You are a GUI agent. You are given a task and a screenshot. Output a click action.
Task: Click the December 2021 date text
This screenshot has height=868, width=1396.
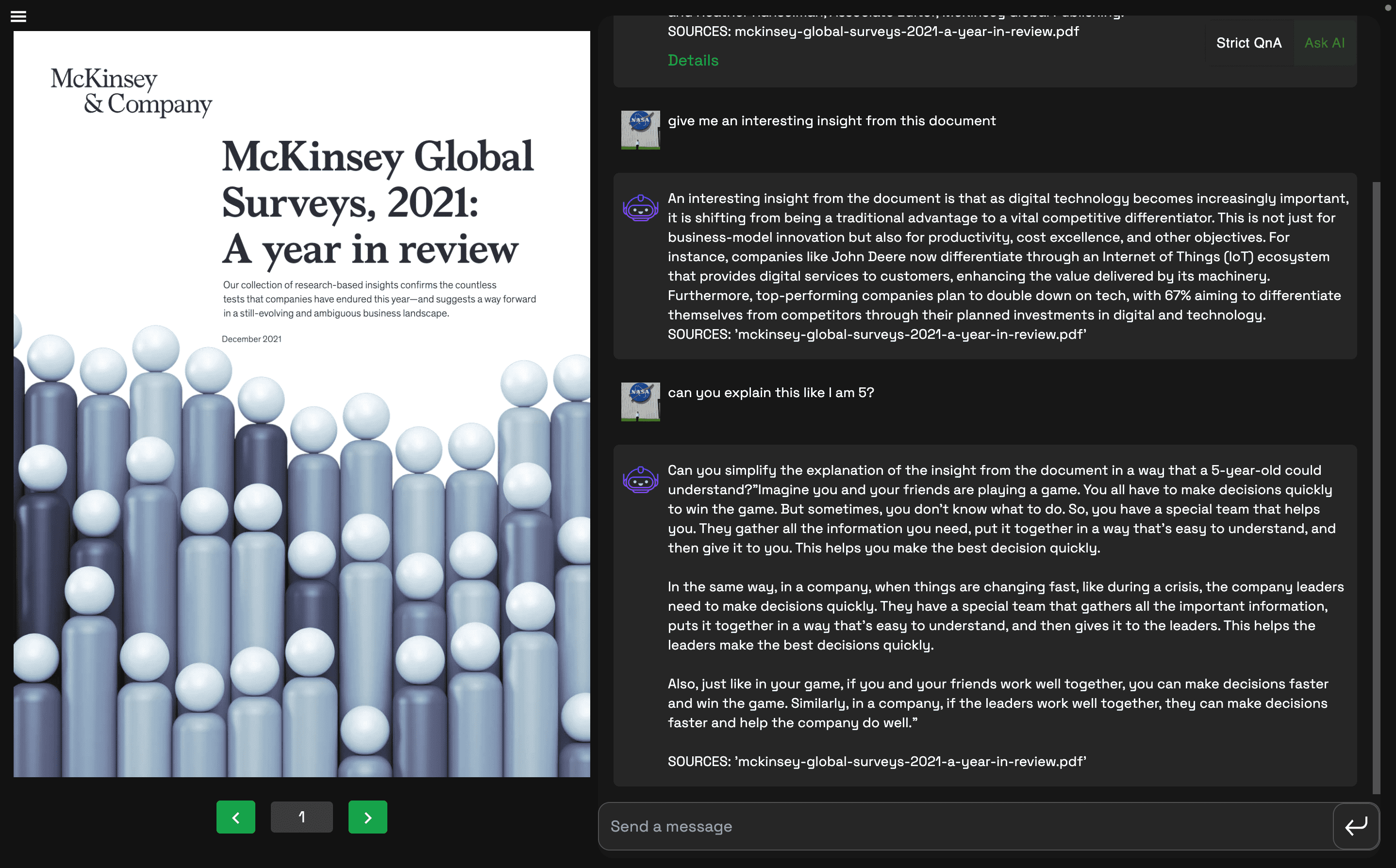251,339
